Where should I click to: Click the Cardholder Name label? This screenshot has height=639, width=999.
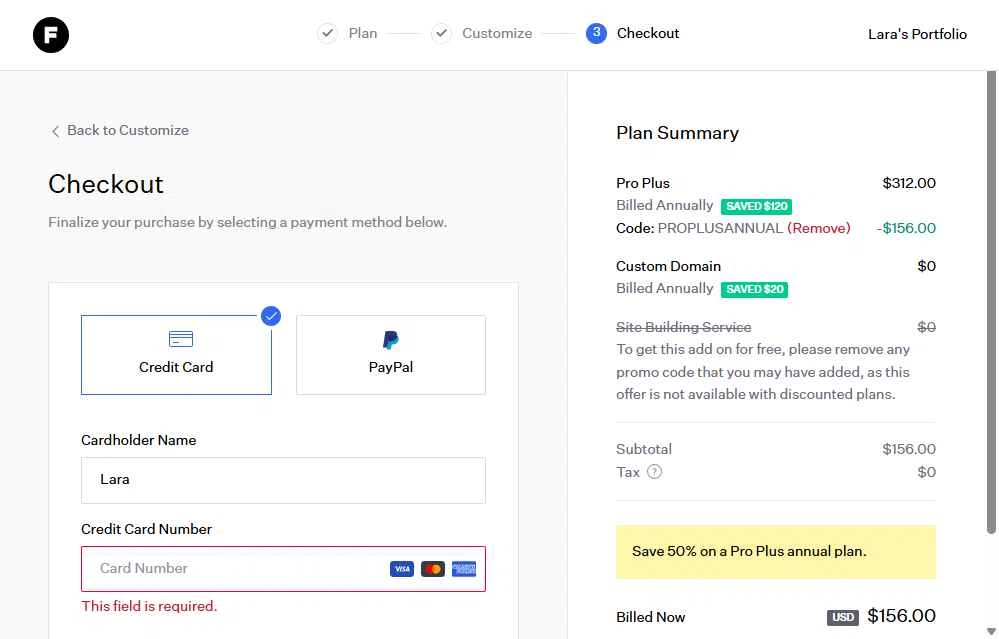click(138, 440)
